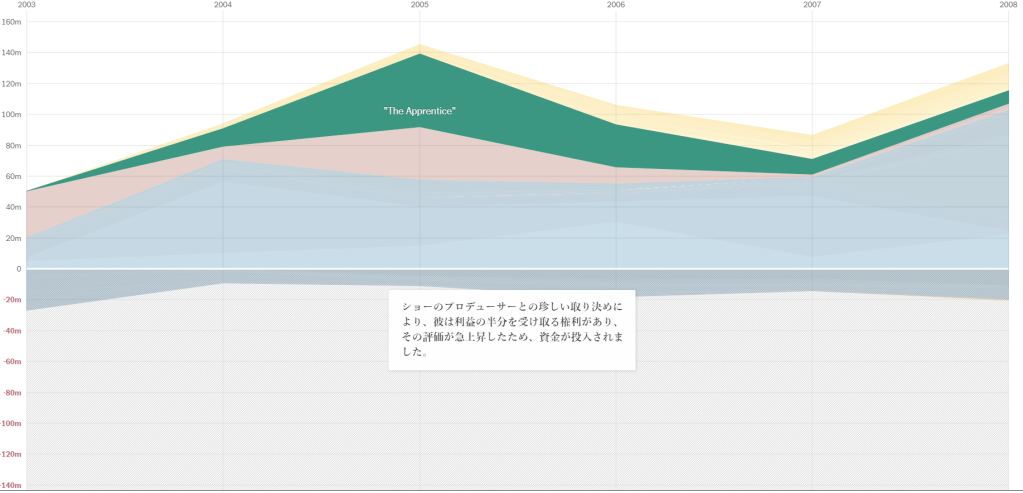Click the 2005 year label
Screen dimensions: 1023x493
420,5
